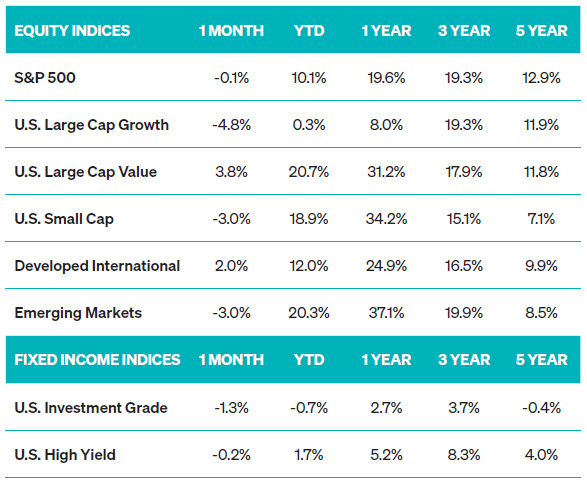Click the equity 5 YEAR column header
This screenshot has width=587, height=484.
coord(542,31)
